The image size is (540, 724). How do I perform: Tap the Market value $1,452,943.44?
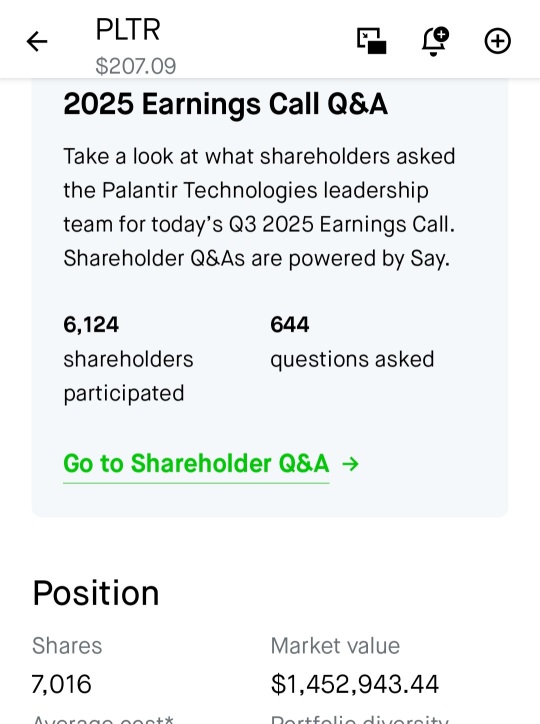[x=354, y=684]
